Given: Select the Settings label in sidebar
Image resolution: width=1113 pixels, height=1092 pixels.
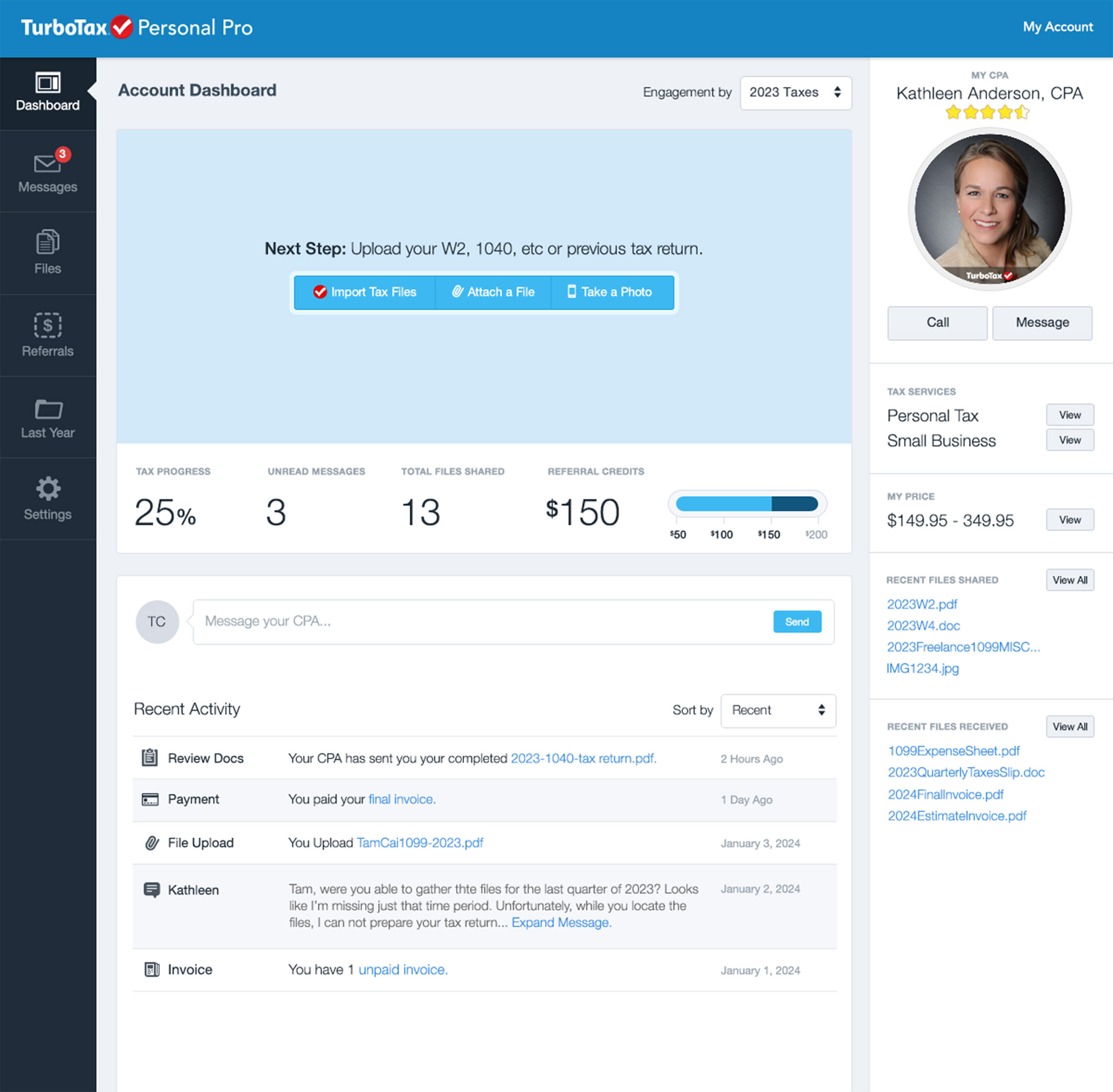Looking at the screenshot, I should (x=48, y=515).
